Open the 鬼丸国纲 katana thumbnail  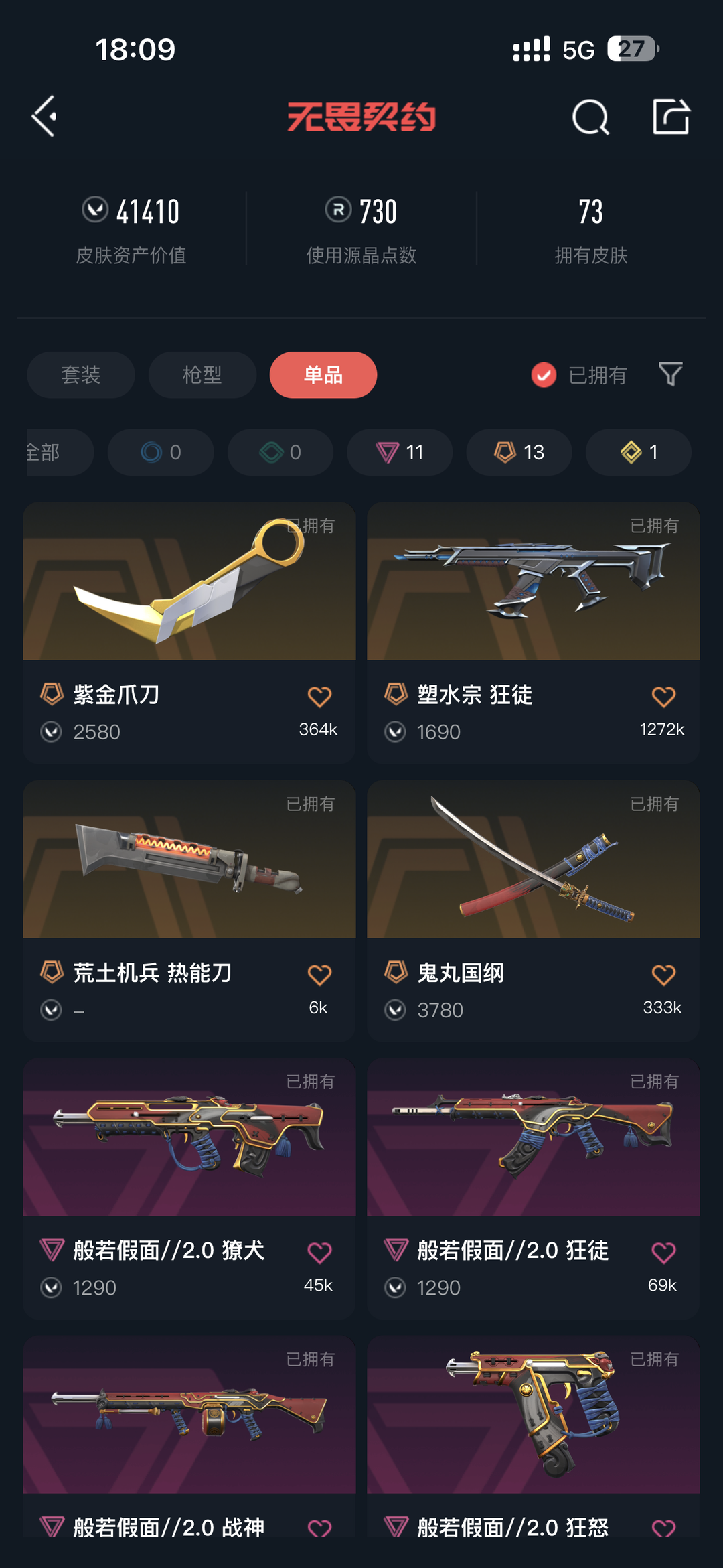(533, 859)
